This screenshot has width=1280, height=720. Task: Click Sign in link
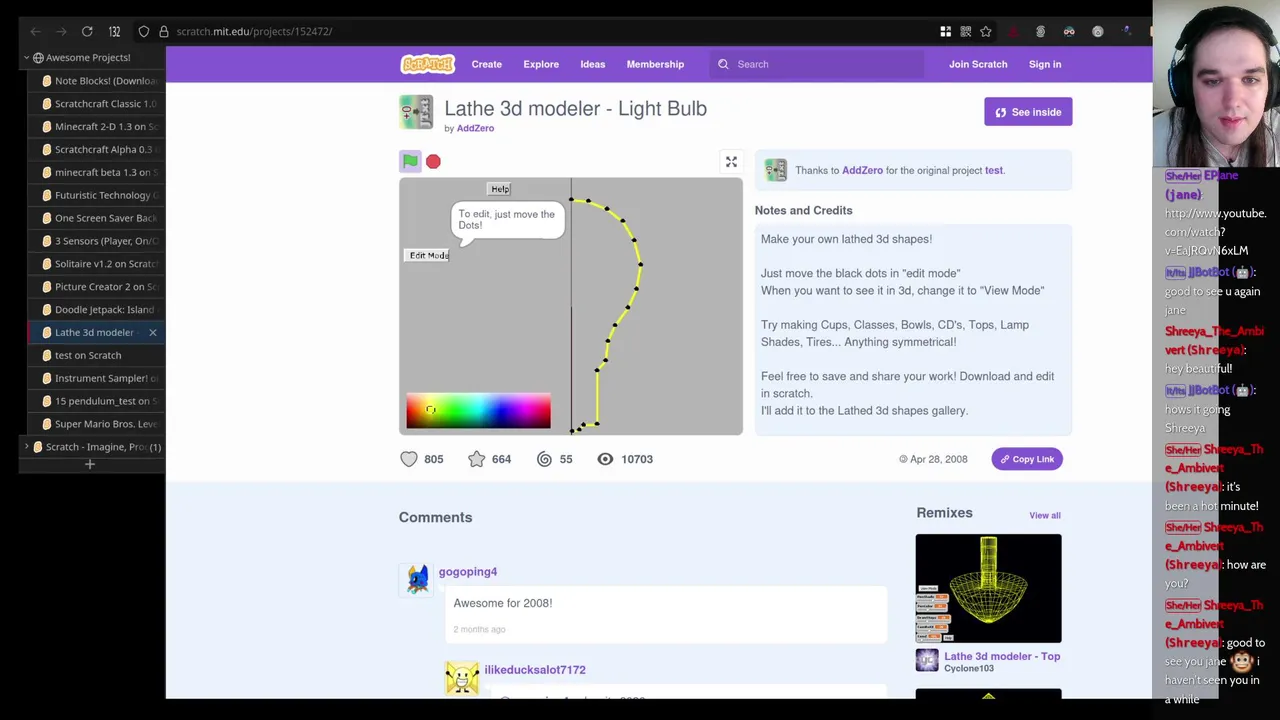point(1045,64)
